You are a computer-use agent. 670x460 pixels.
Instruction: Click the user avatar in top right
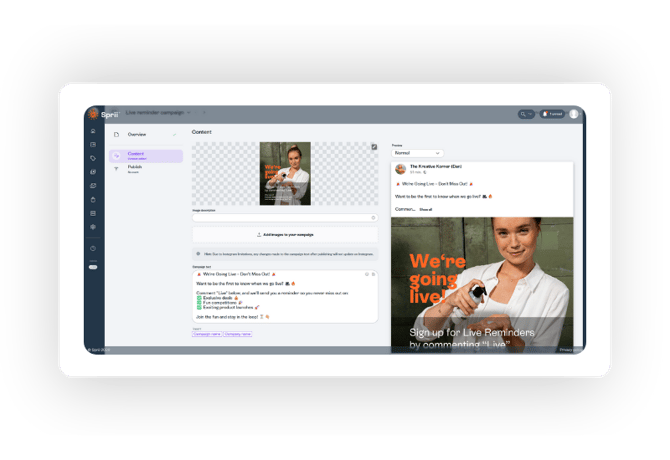(574, 114)
